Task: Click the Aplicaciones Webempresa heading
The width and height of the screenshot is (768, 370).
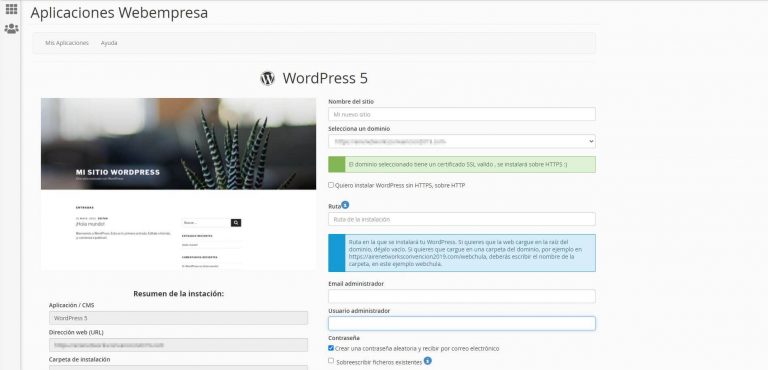Action: pos(119,13)
